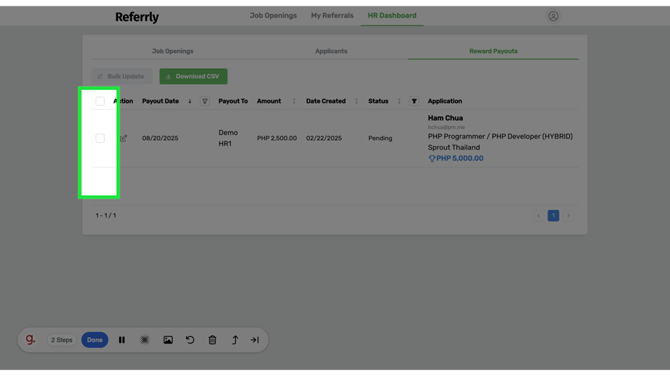Switch to the dashboard Job Openings tab

coord(173,51)
